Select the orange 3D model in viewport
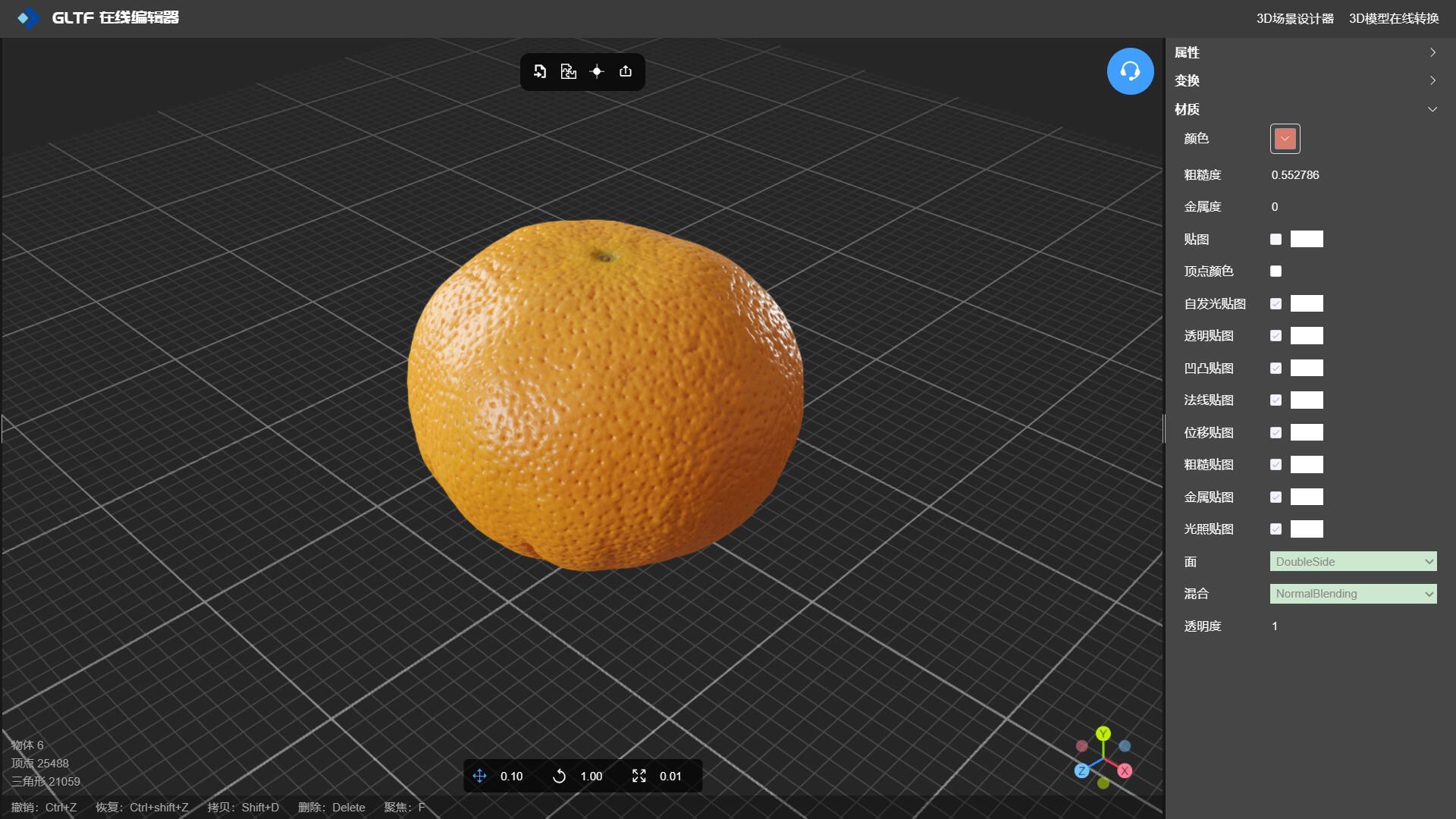1456x819 pixels. click(604, 394)
